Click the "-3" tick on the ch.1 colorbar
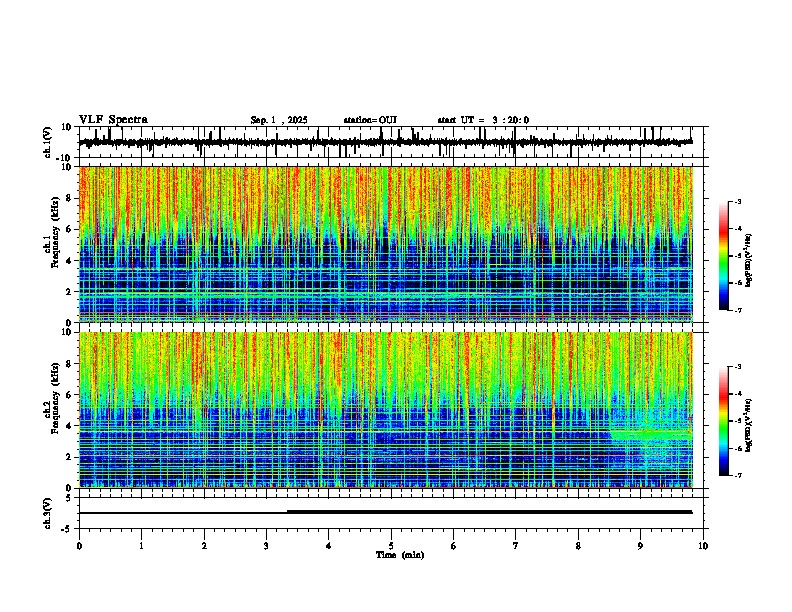 [x=737, y=202]
